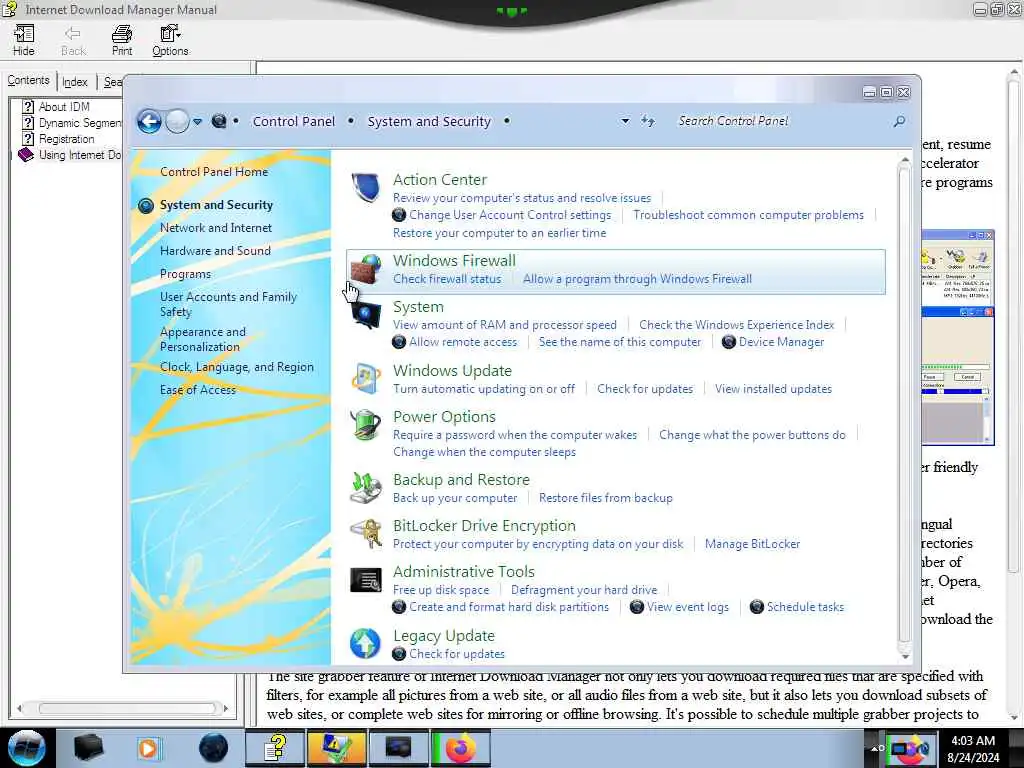Open Schedule tasks link
This screenshot has width=1024, height=768.
pyautogui.click(x=805, y=607)
